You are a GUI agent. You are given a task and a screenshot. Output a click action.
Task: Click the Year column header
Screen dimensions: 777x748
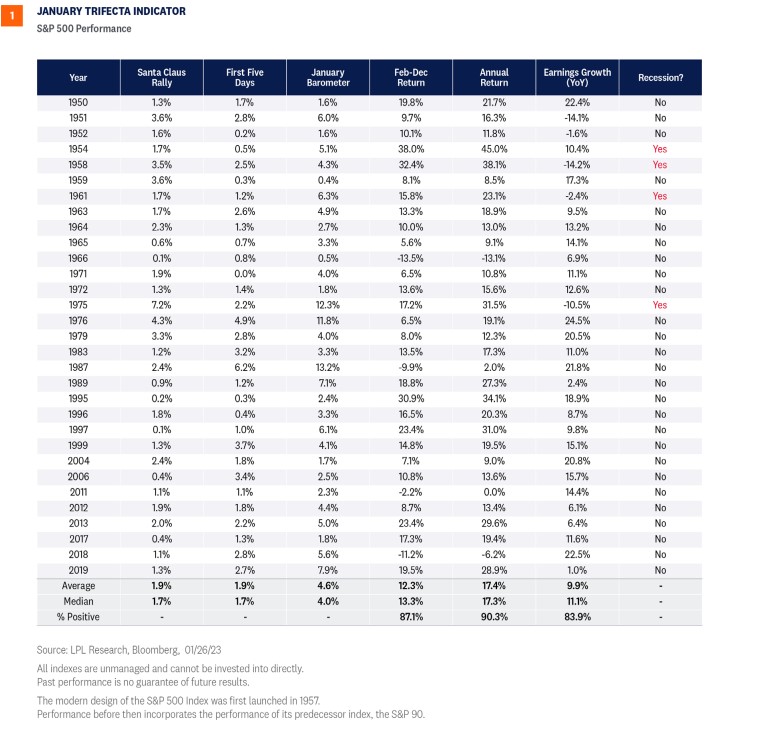(x=78, y=77)
